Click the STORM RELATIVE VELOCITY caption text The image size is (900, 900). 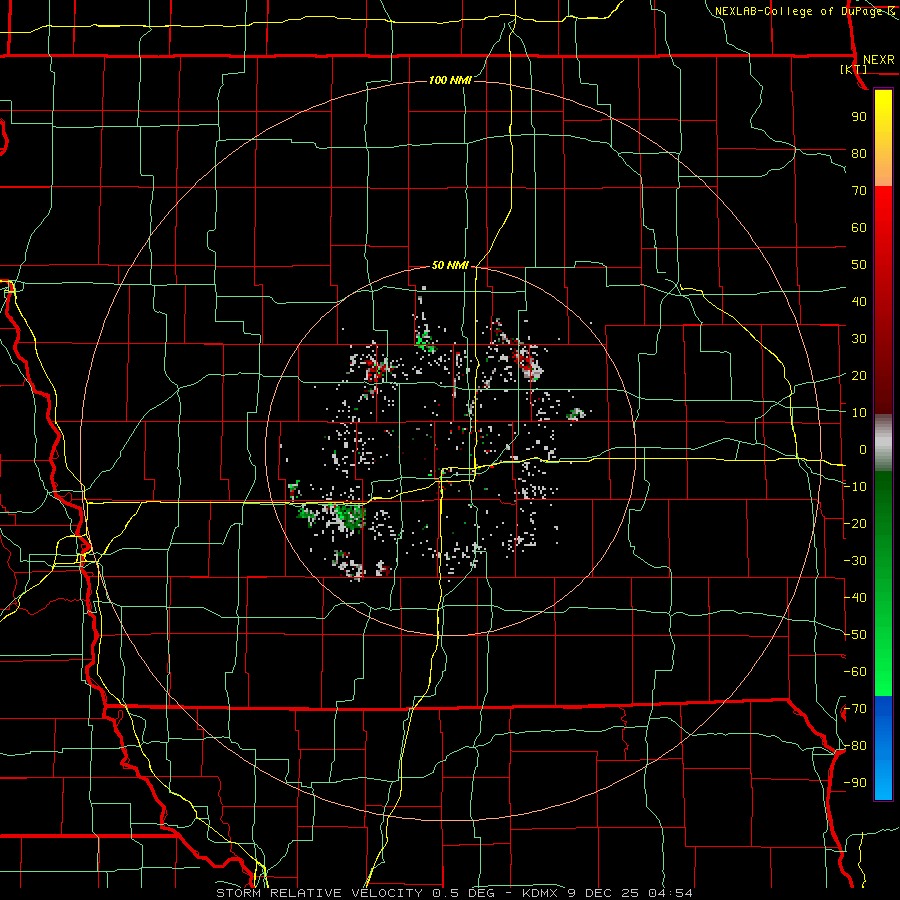[319, 893]
